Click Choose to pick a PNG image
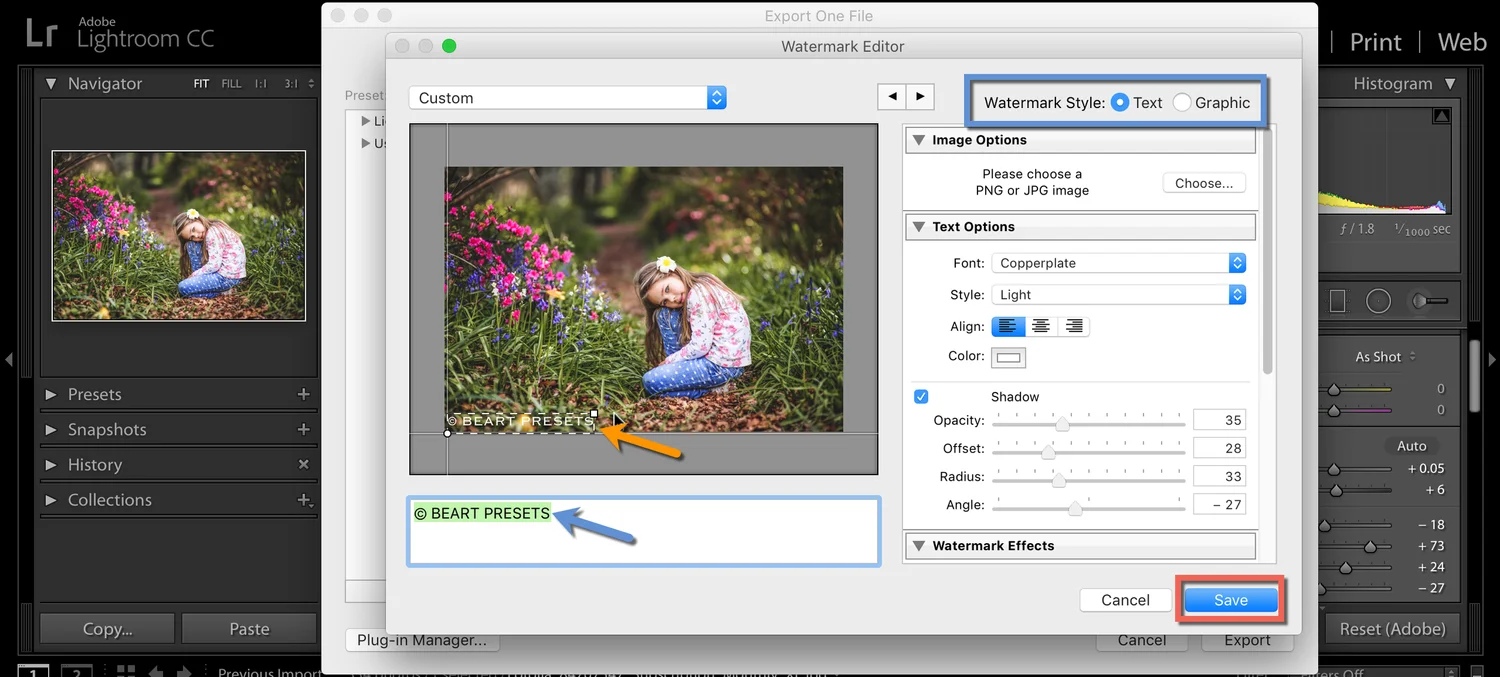Viewport: 1500px width, 677px height. tap(1203, 182)
